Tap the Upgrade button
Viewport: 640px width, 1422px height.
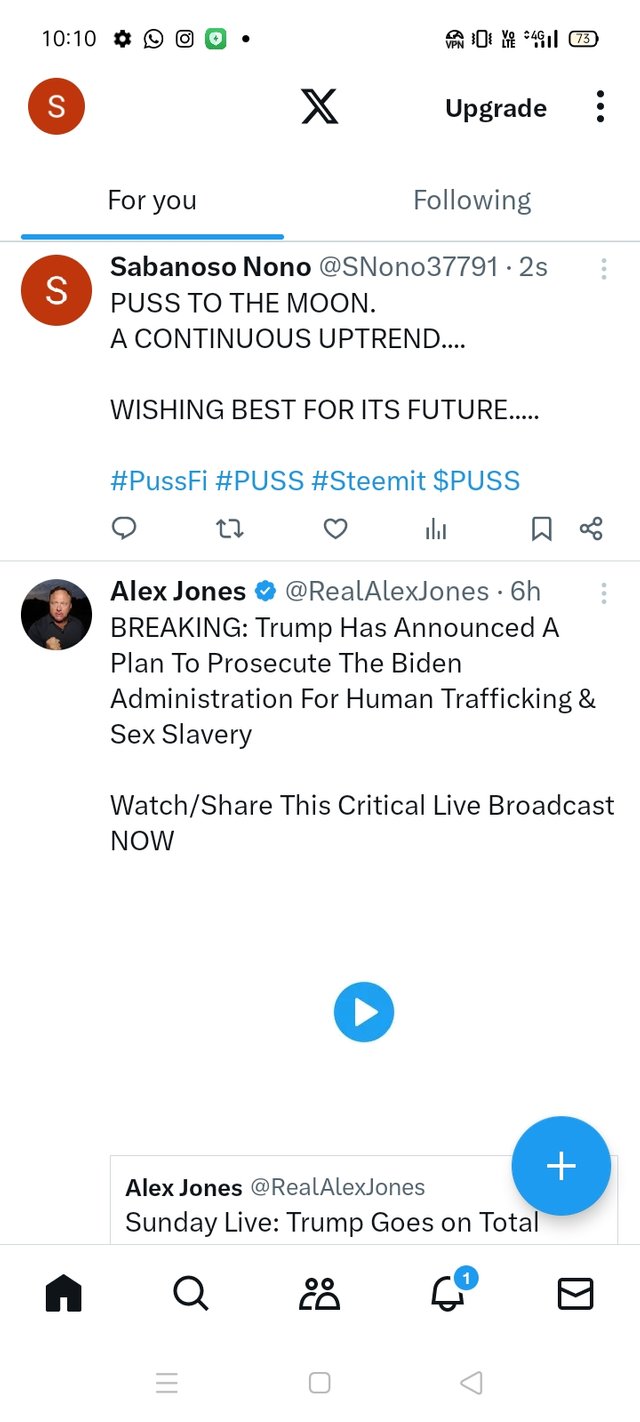point(496,108)
